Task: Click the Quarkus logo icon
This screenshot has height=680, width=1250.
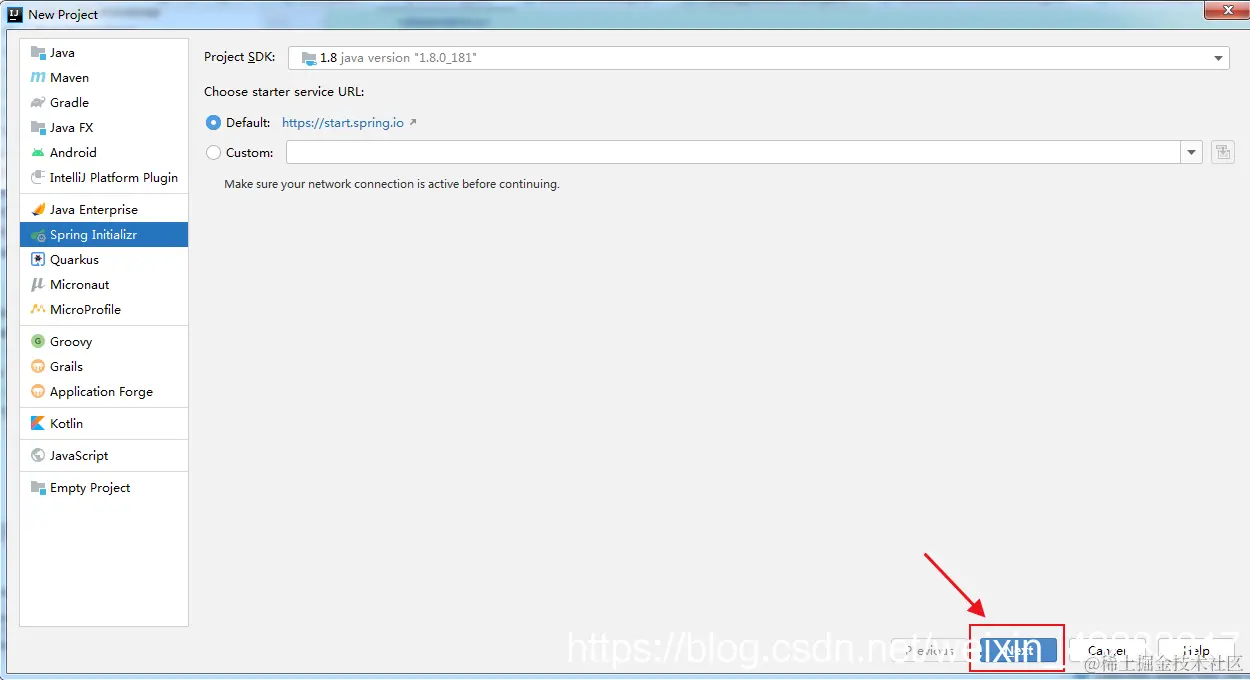Action: click(x=38, y=260)
